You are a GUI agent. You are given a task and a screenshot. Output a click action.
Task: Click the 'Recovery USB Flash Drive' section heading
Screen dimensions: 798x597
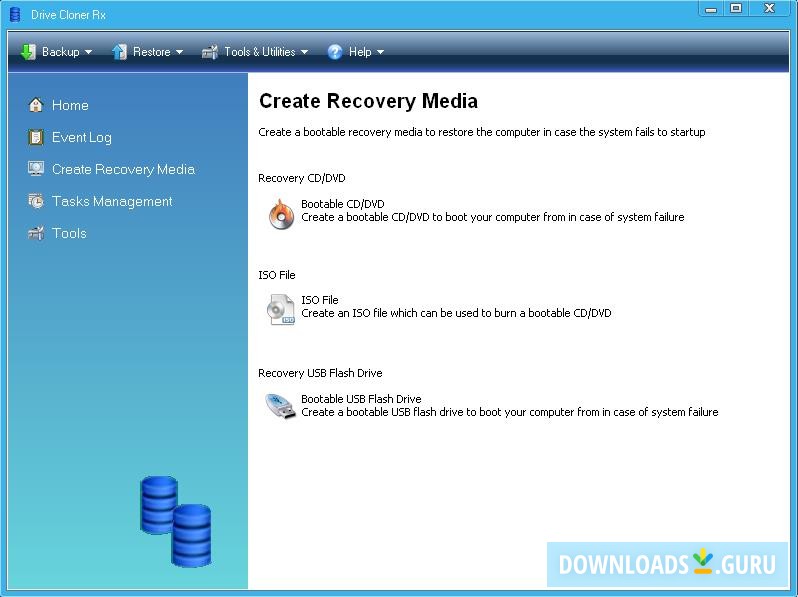pyautogui.click(x=320, y=373)
